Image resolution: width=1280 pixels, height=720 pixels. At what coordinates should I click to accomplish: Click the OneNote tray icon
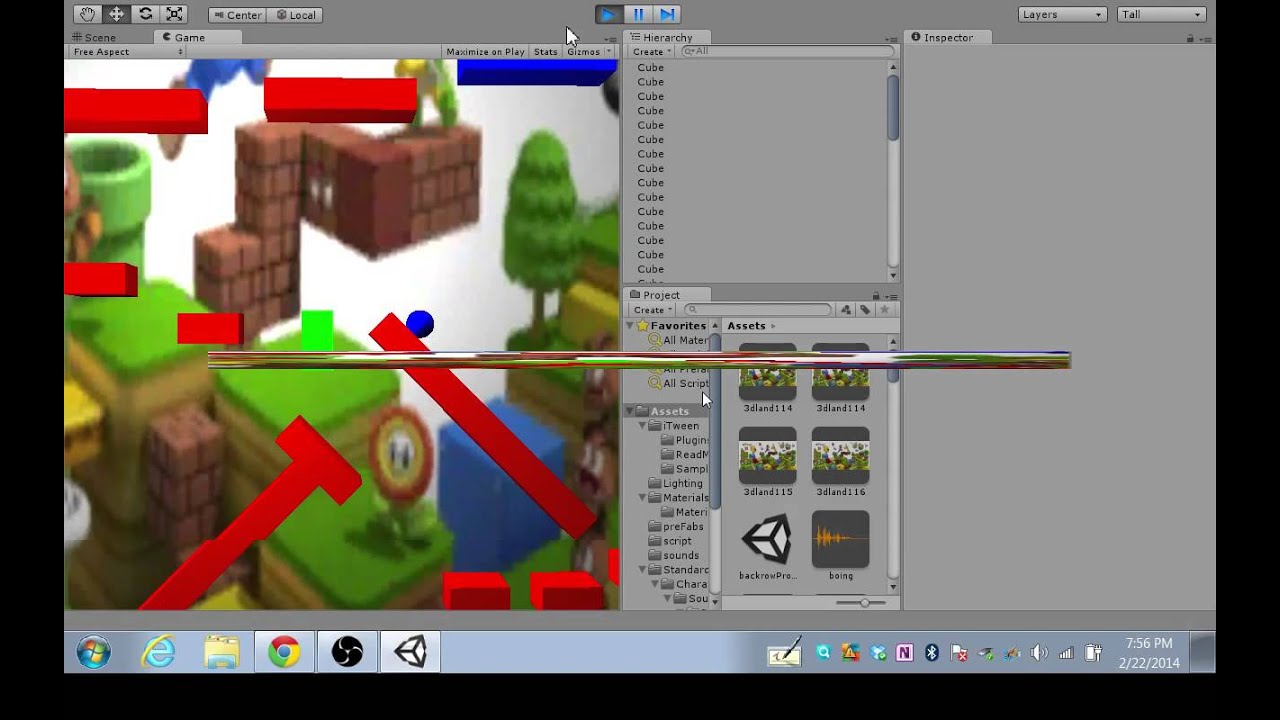click(x=905, y=653)
